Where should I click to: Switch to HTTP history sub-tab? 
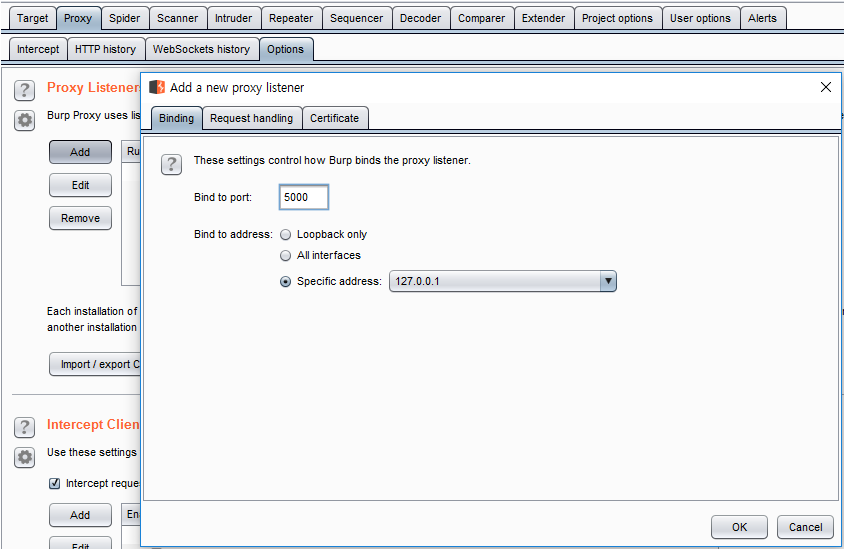tap(105, 49)
